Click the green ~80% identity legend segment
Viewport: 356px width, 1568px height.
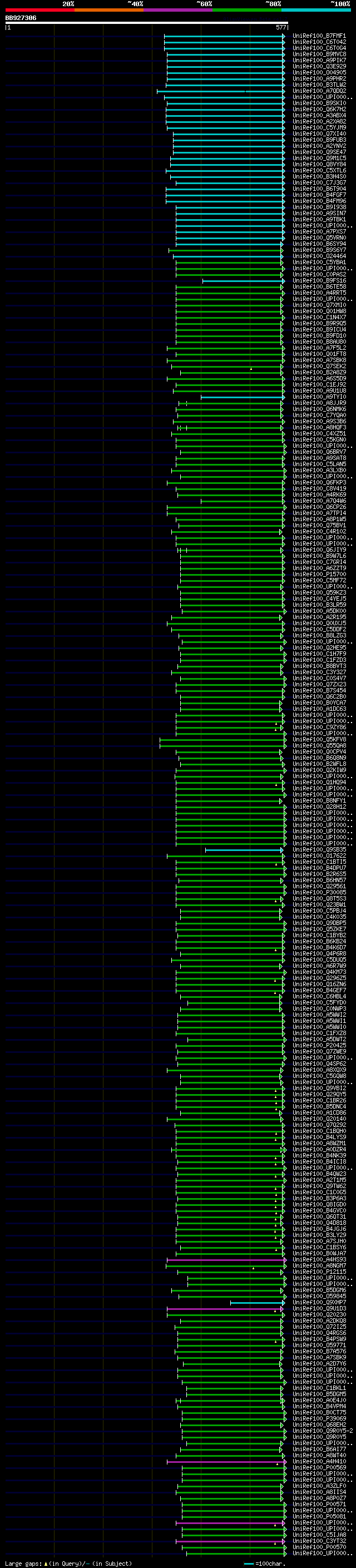pos(247,10)
